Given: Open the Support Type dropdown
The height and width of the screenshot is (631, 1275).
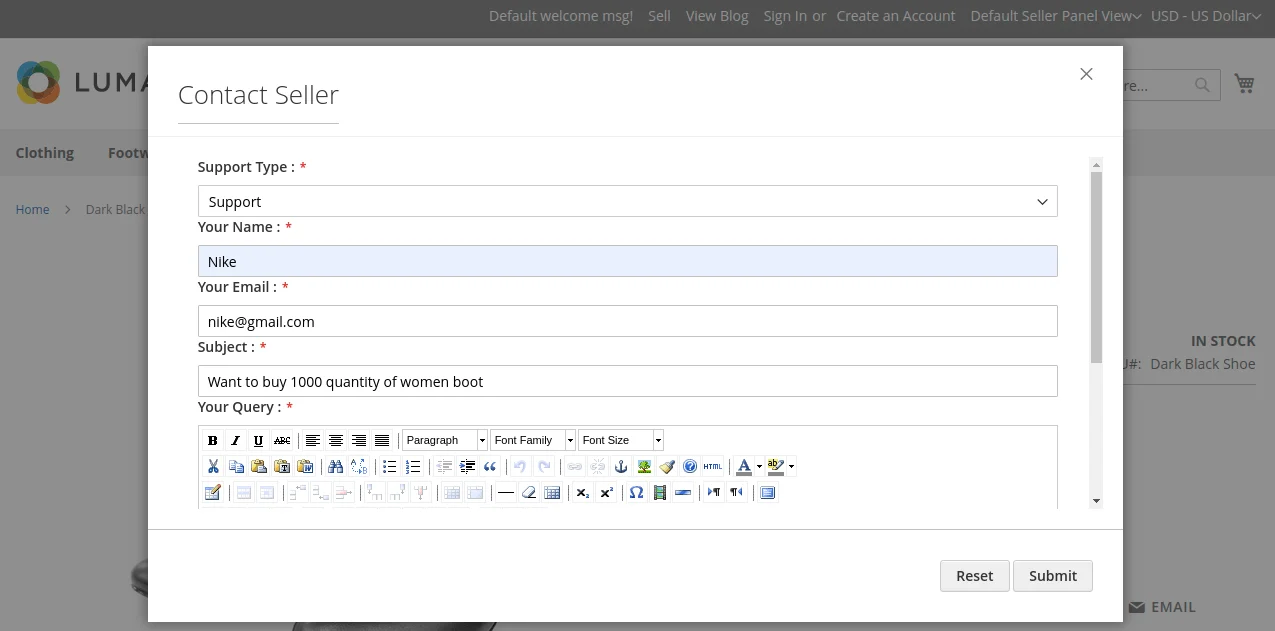Looking at the screenshot, I should click(627, 202).
